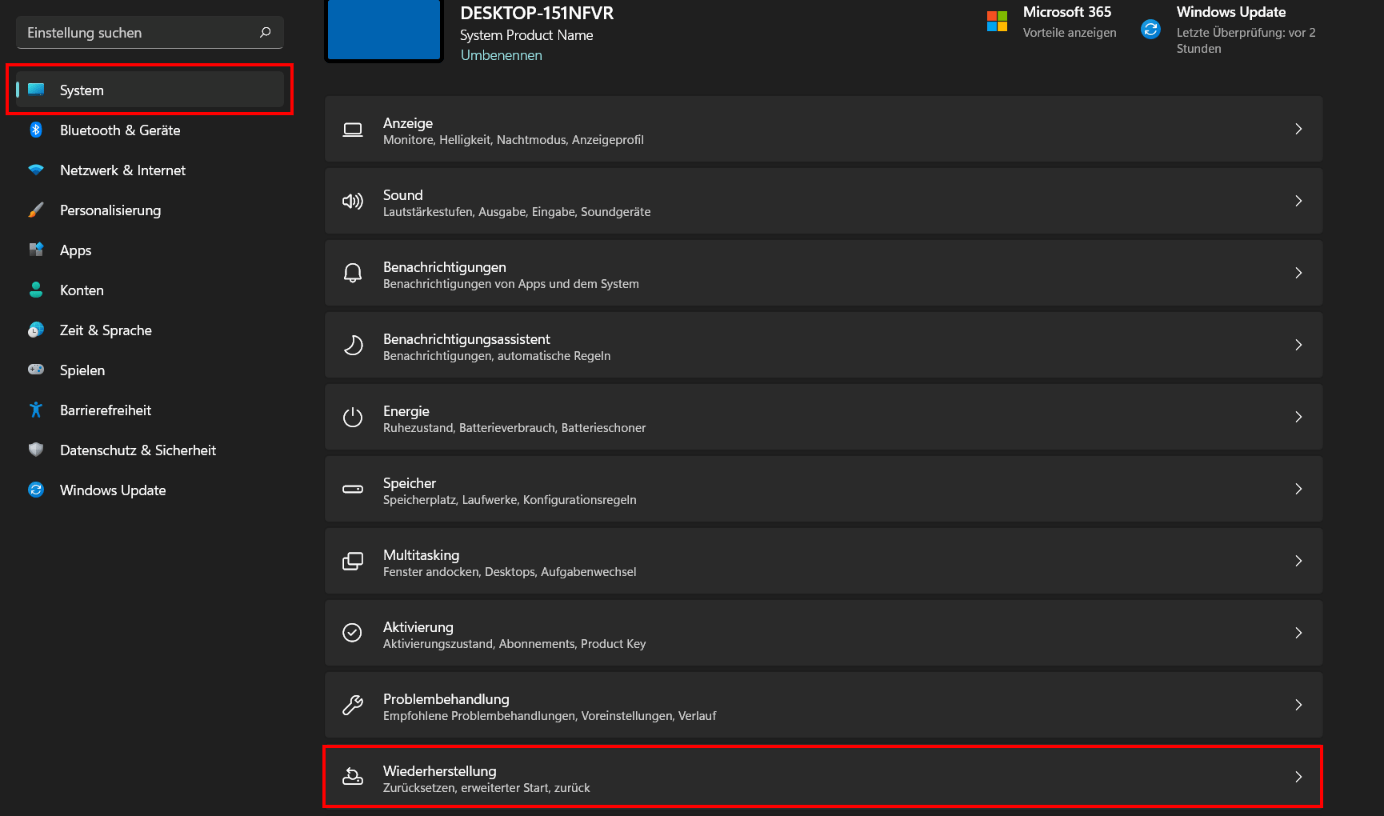This screenshot has height=816, width=1384.
Task: Open Benachrichtigungen via its chevron arrow
Action: click(x=1298, y=273)
